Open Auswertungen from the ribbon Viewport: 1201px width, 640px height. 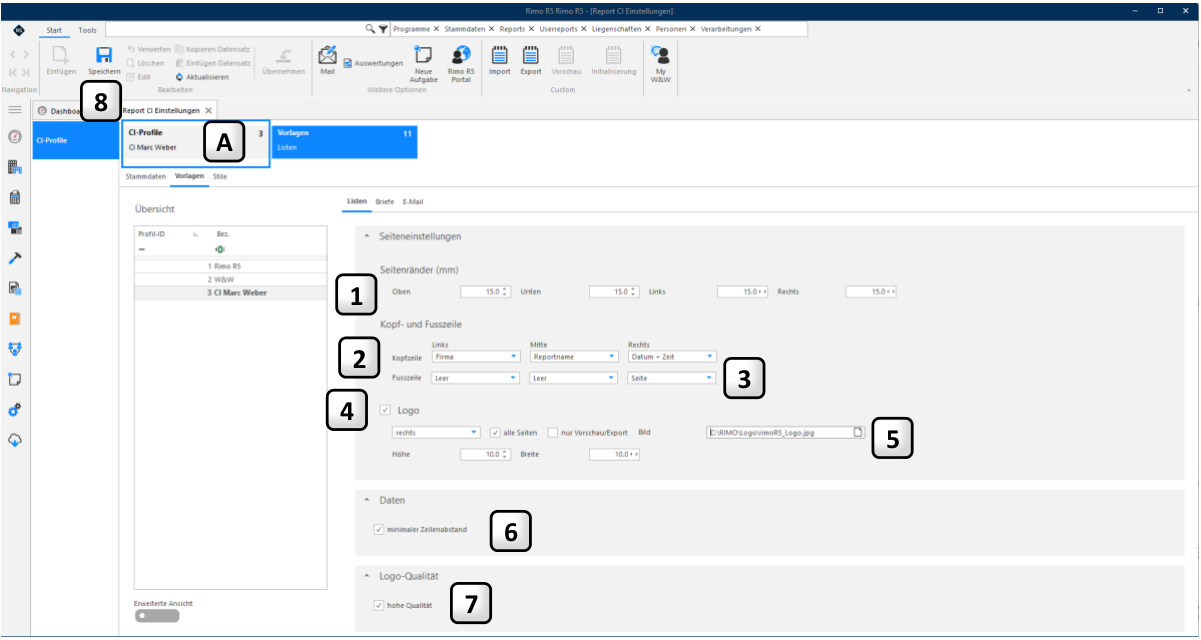(x=373, y=63)
